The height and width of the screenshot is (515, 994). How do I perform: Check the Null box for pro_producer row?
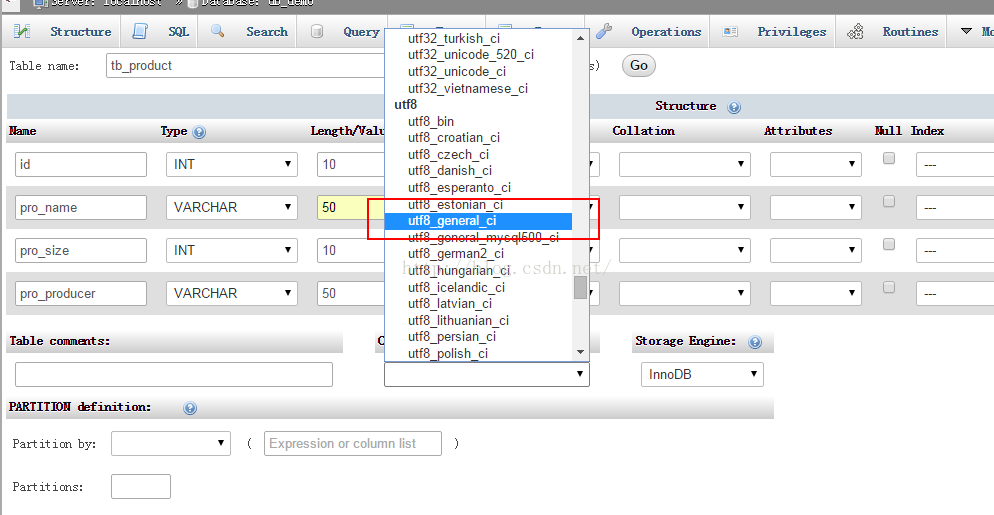coord(889,288)
